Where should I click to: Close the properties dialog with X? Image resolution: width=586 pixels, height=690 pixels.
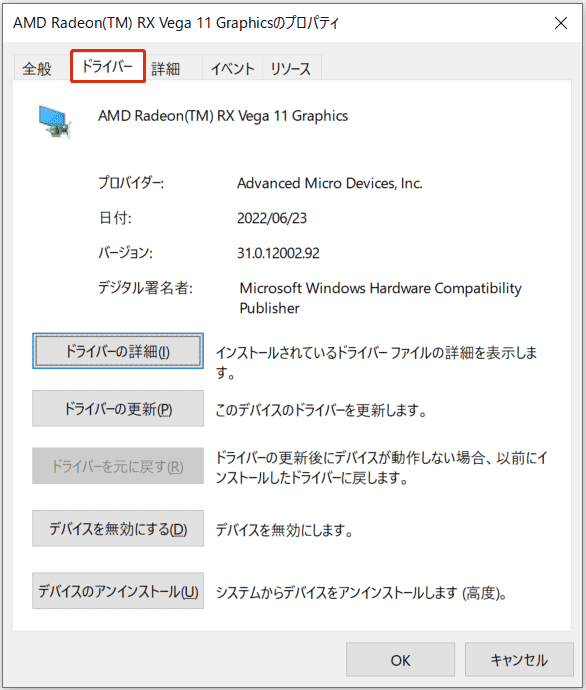click(561, 23)
